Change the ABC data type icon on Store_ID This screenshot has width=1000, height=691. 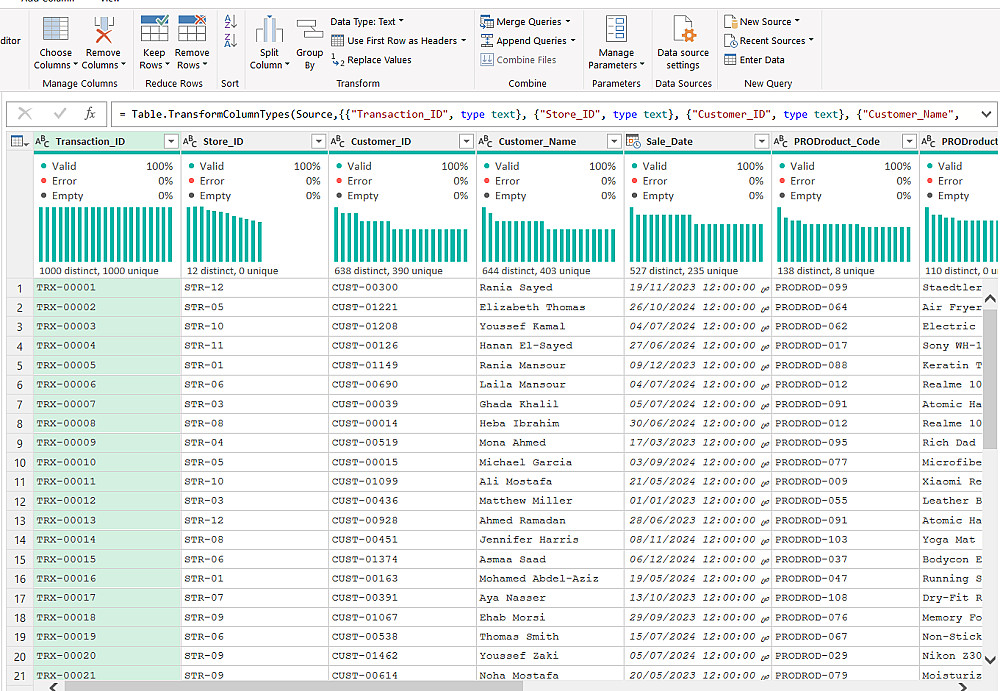click(x=190, y=141)
